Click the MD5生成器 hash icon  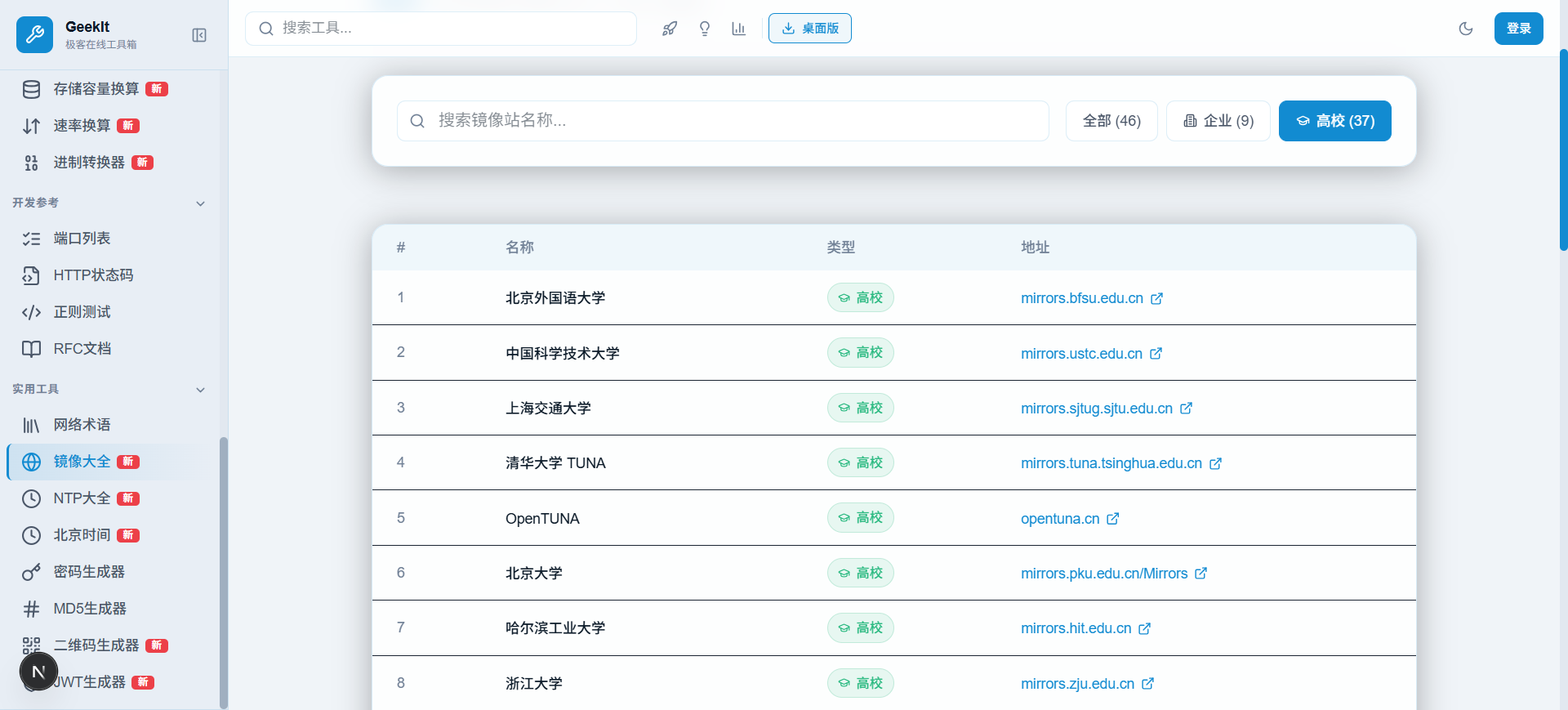click(31, 609)
